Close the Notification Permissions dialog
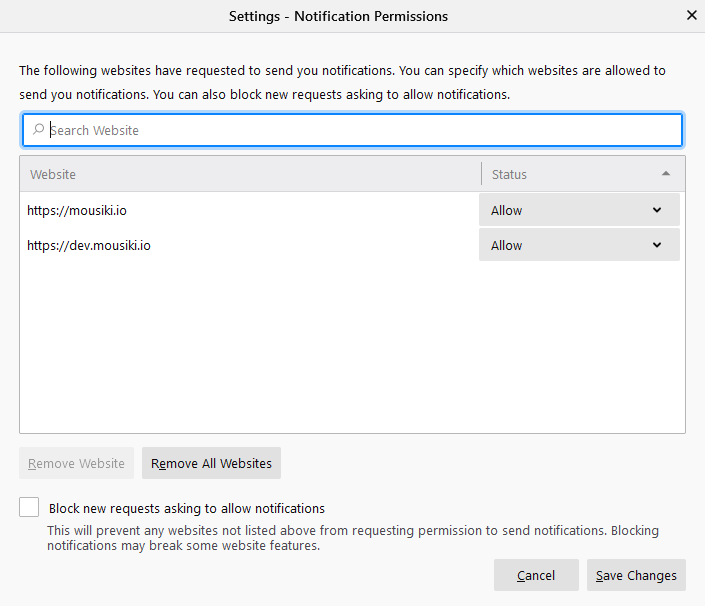The width and height of the screenshot is (705, 606). [692, 15]
